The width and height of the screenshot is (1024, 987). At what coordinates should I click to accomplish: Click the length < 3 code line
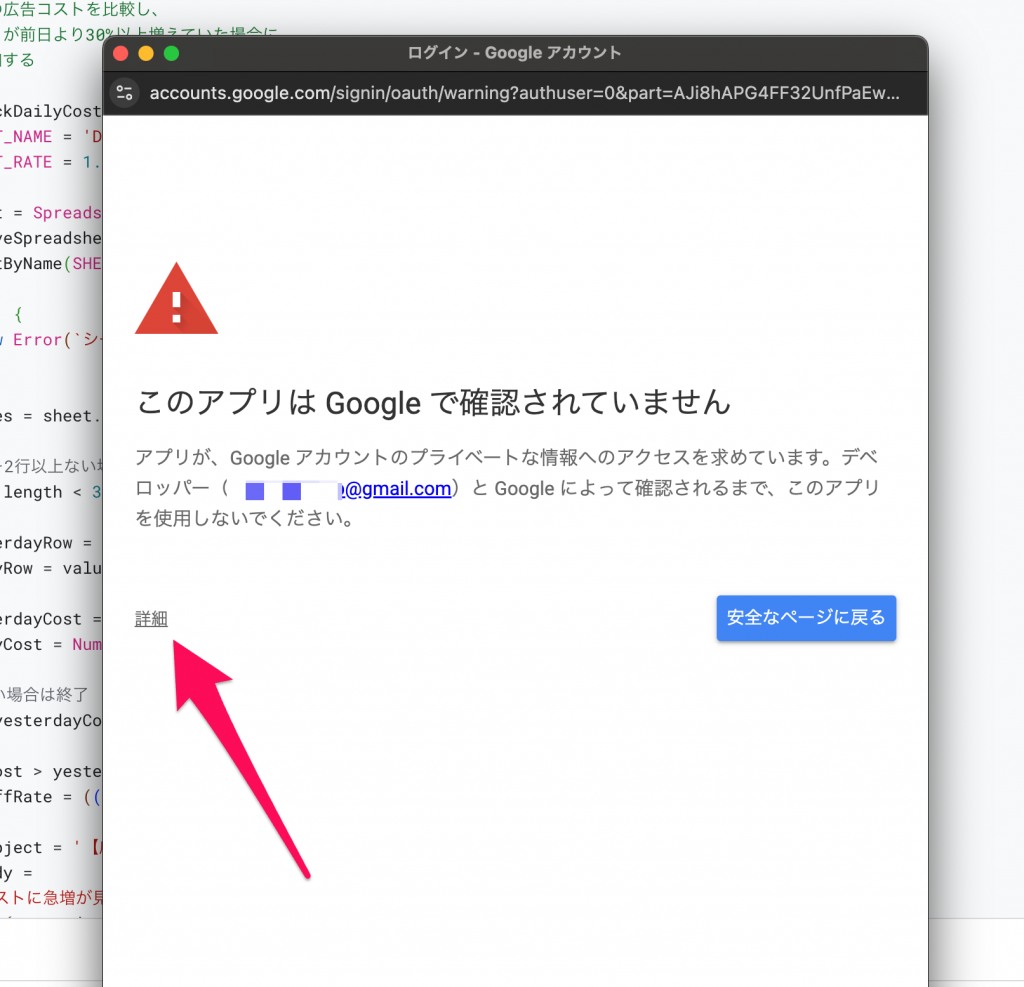click(52, 491)
